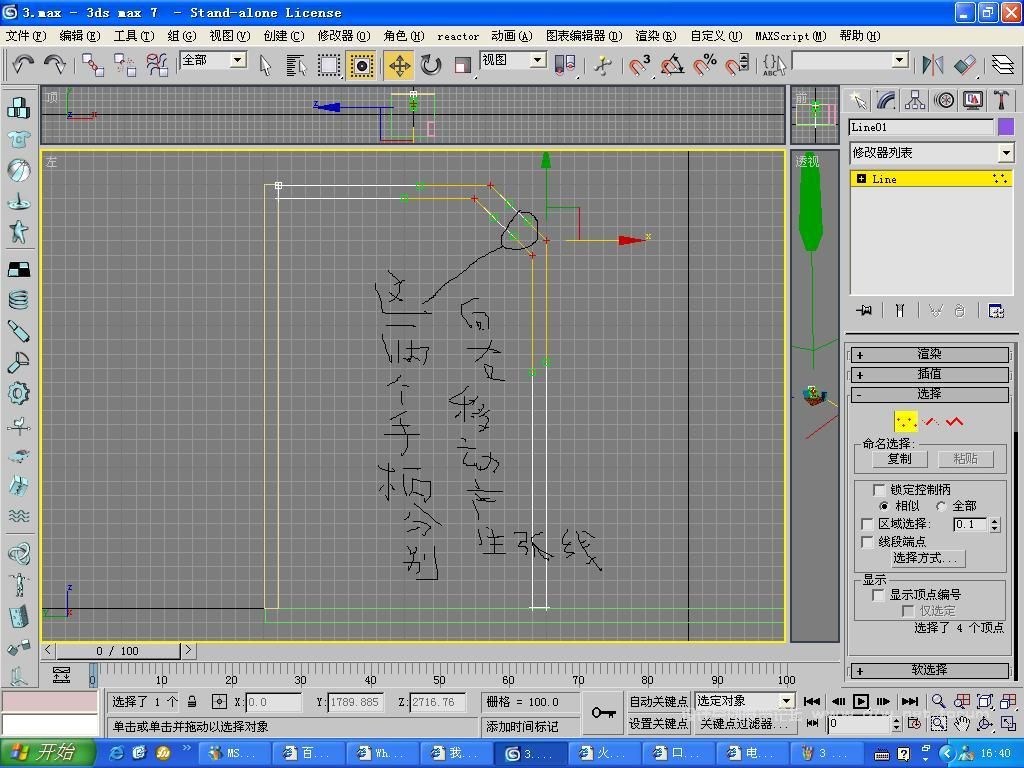Activate the Select and Rotate tool
Image resolution: width=1024 pixels, height=768 pixels.
coord(431,65)
